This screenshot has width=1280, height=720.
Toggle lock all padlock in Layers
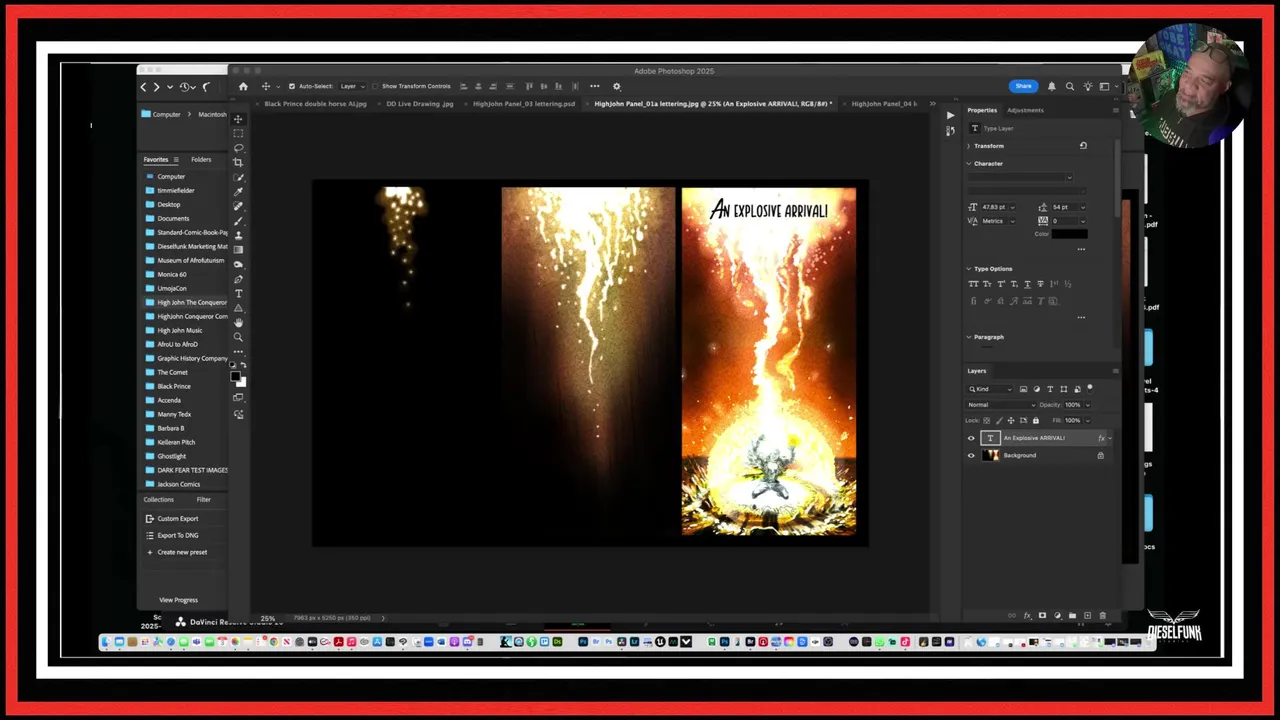pos(1036,421)
